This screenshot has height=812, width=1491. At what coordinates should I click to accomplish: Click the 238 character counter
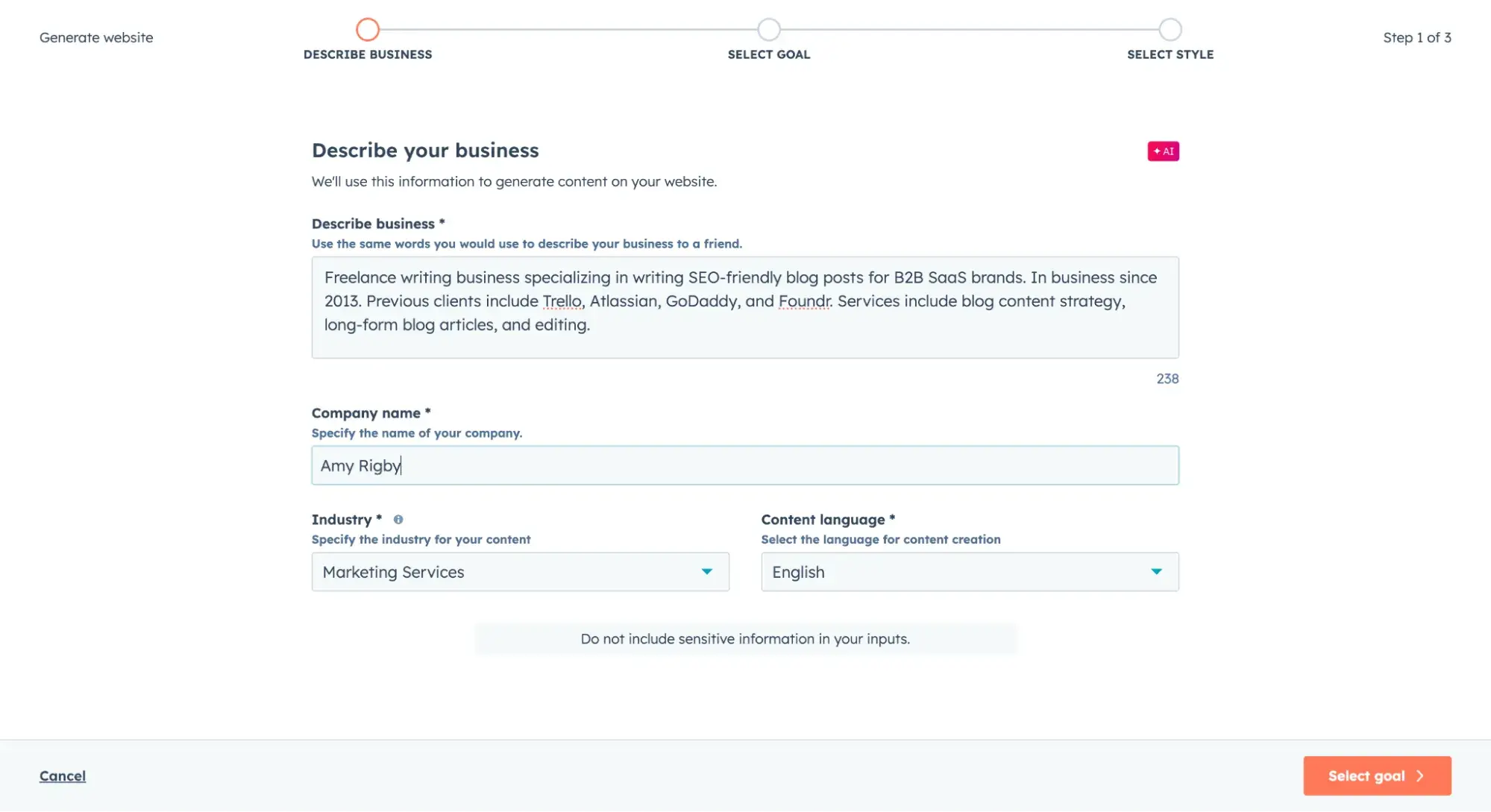click(1167, 379)
